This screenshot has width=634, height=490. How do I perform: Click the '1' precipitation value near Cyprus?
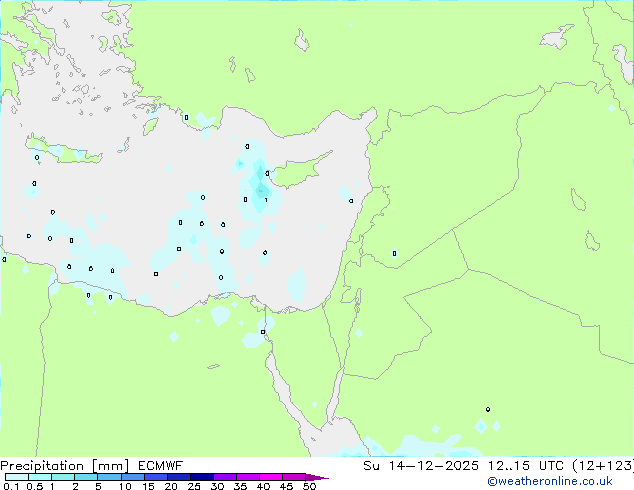pyautogui.click(x=266, y=200)
